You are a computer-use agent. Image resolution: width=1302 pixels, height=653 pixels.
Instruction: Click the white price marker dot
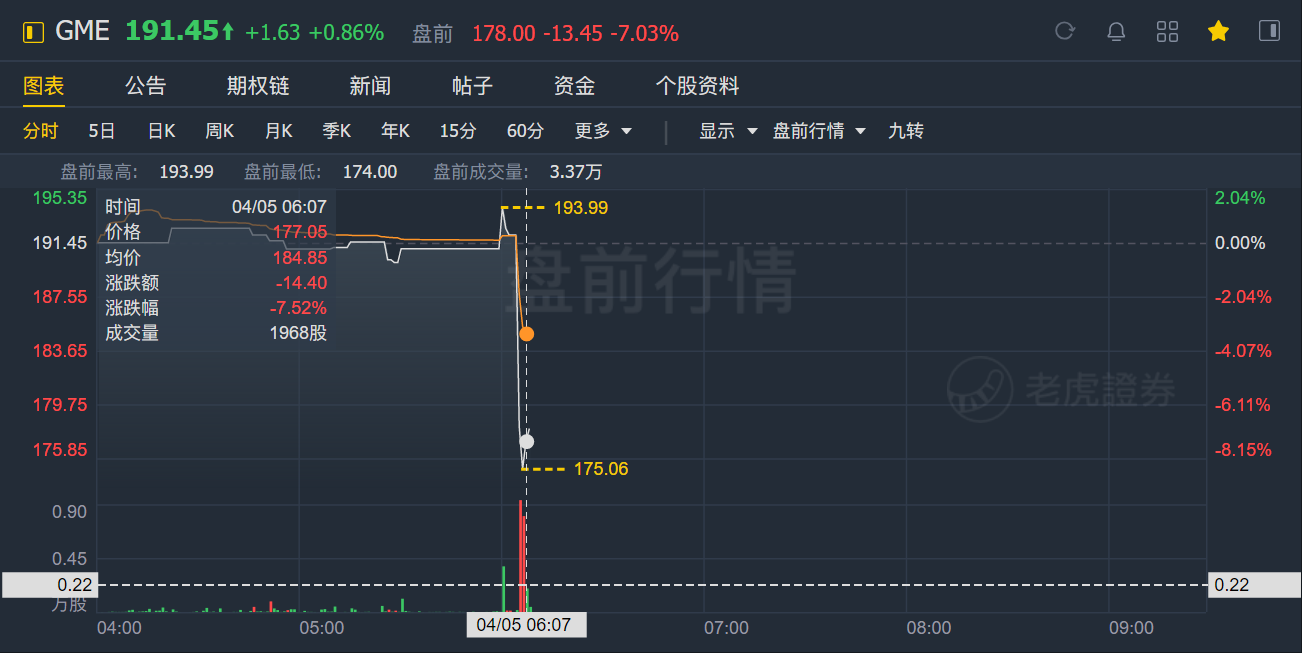click(527, 441)
